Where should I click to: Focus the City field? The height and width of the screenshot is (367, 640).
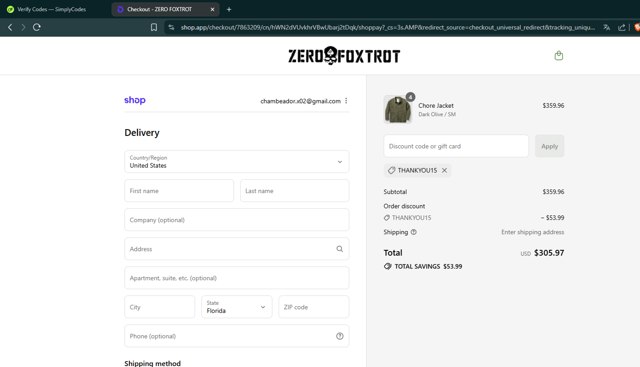(x=160, y=307)
